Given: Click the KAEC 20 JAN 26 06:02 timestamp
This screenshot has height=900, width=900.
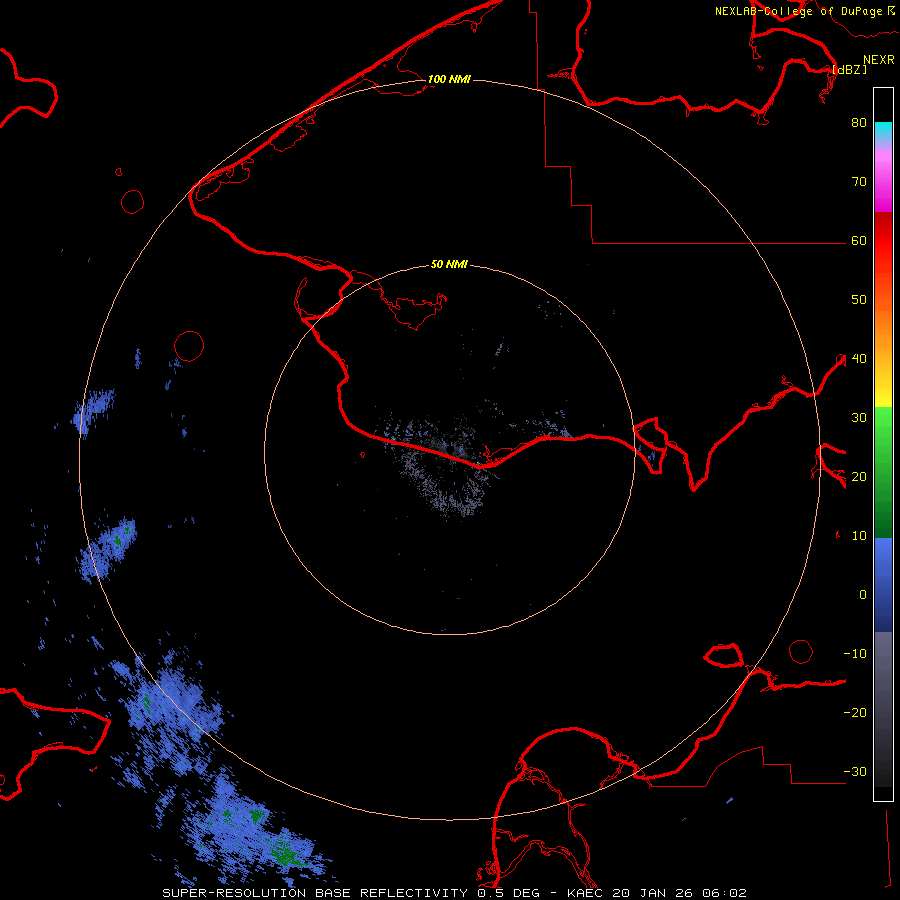Looking at the screenshot, I should (657, 893).
